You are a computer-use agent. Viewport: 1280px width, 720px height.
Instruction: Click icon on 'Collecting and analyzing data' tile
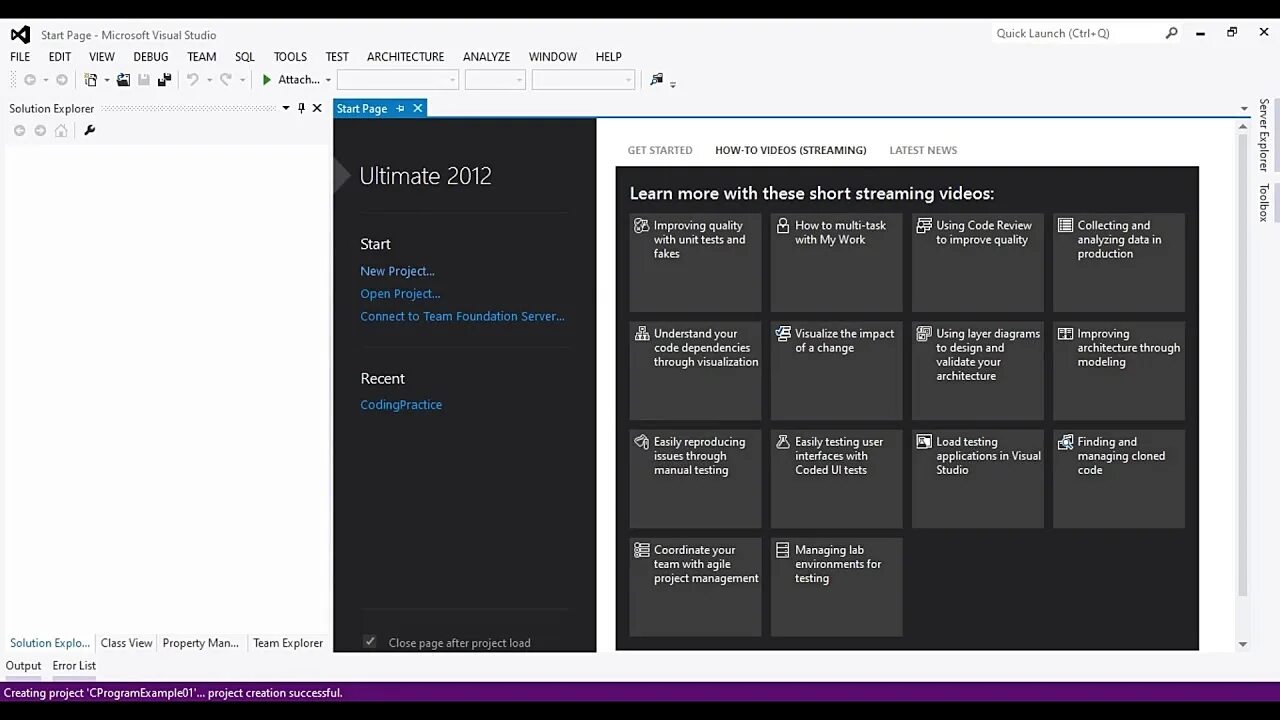coord(1065,226)
